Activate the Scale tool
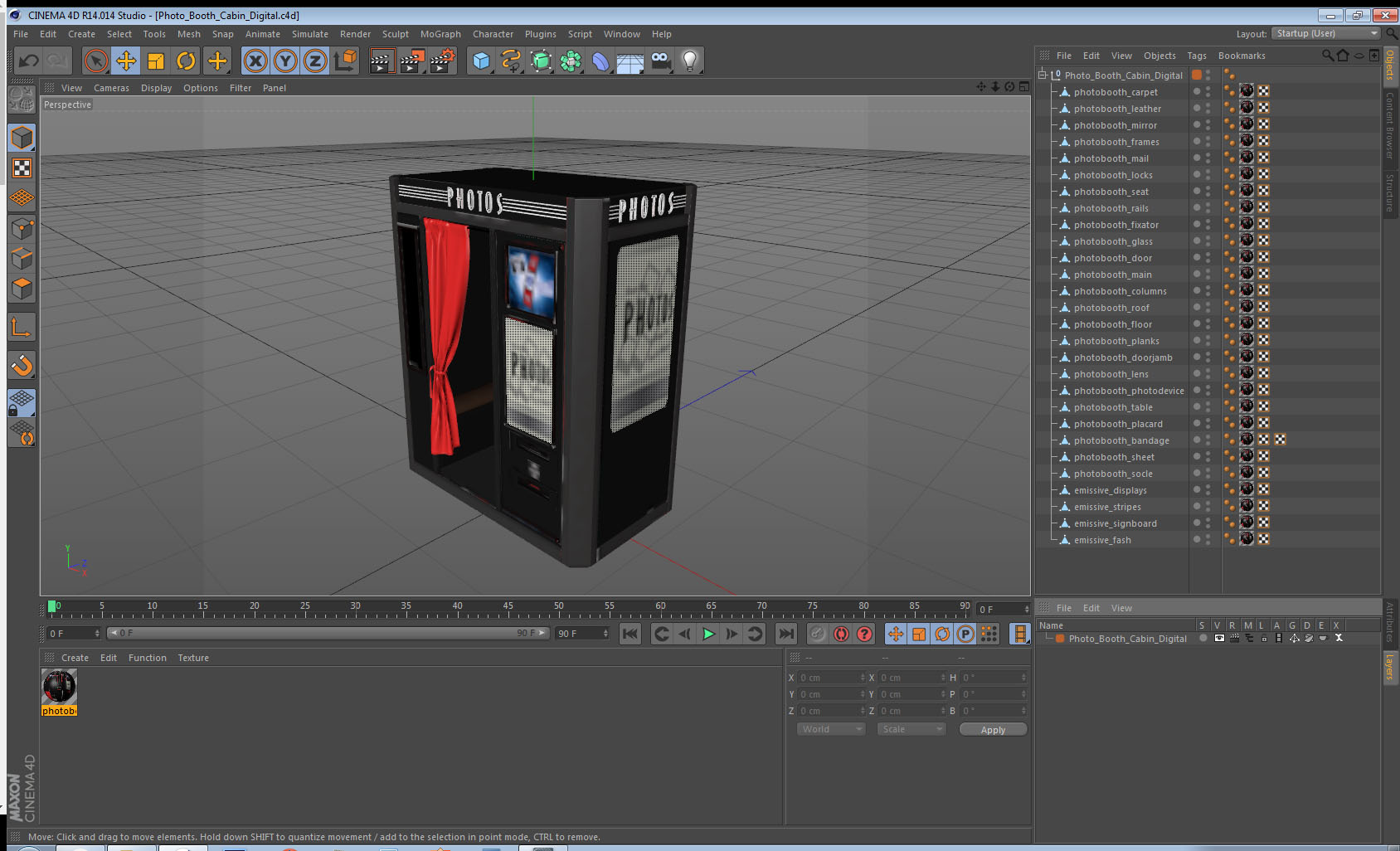Viewport: 1400px width, 851px height. click(x=156, y=61)
